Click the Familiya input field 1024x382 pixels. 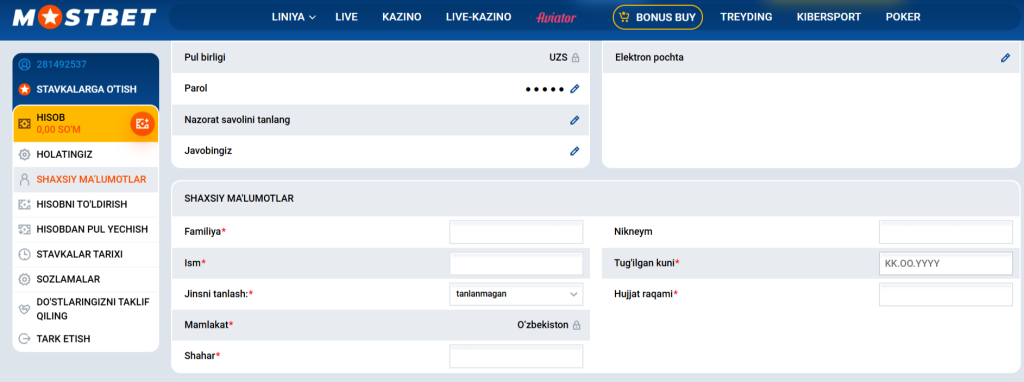tap(516, 232)
